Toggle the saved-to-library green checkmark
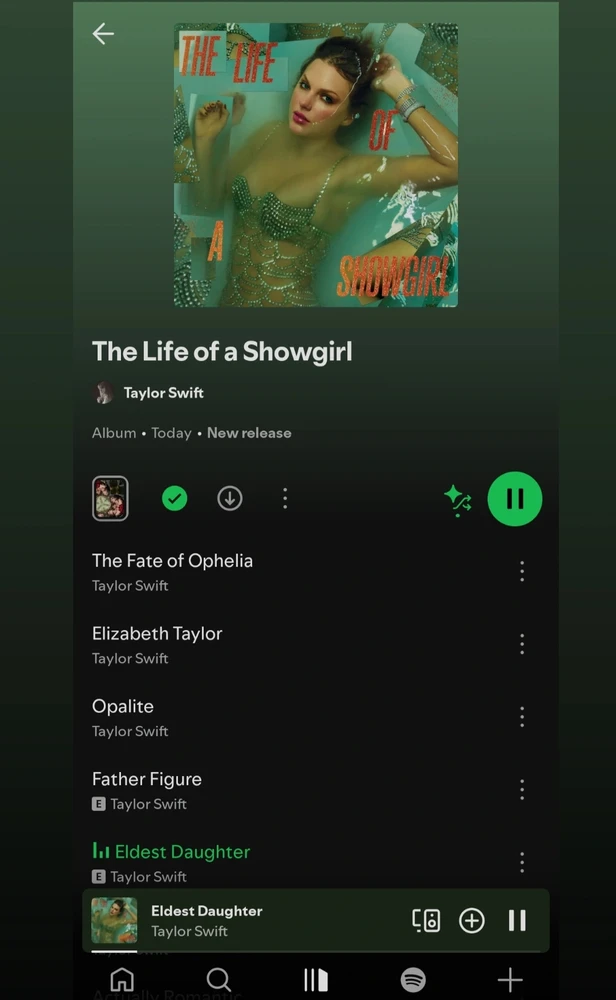616x1000 pixels. (x=174, y=498)
